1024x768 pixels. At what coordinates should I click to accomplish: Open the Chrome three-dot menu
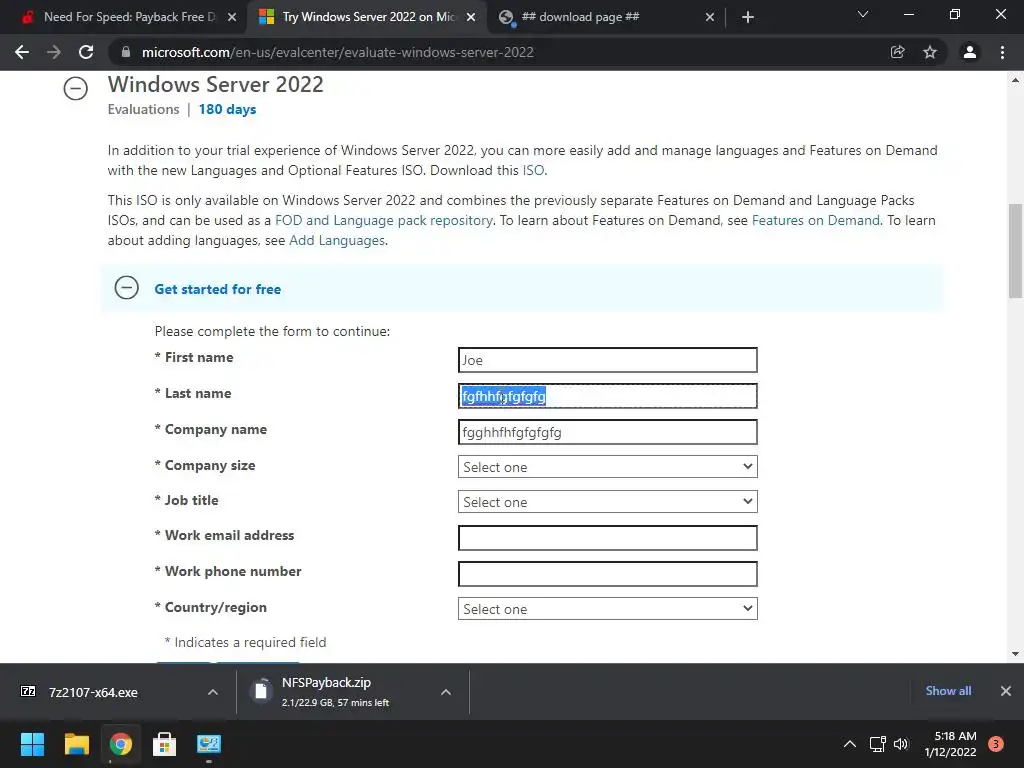click(x=1002, y=52)
